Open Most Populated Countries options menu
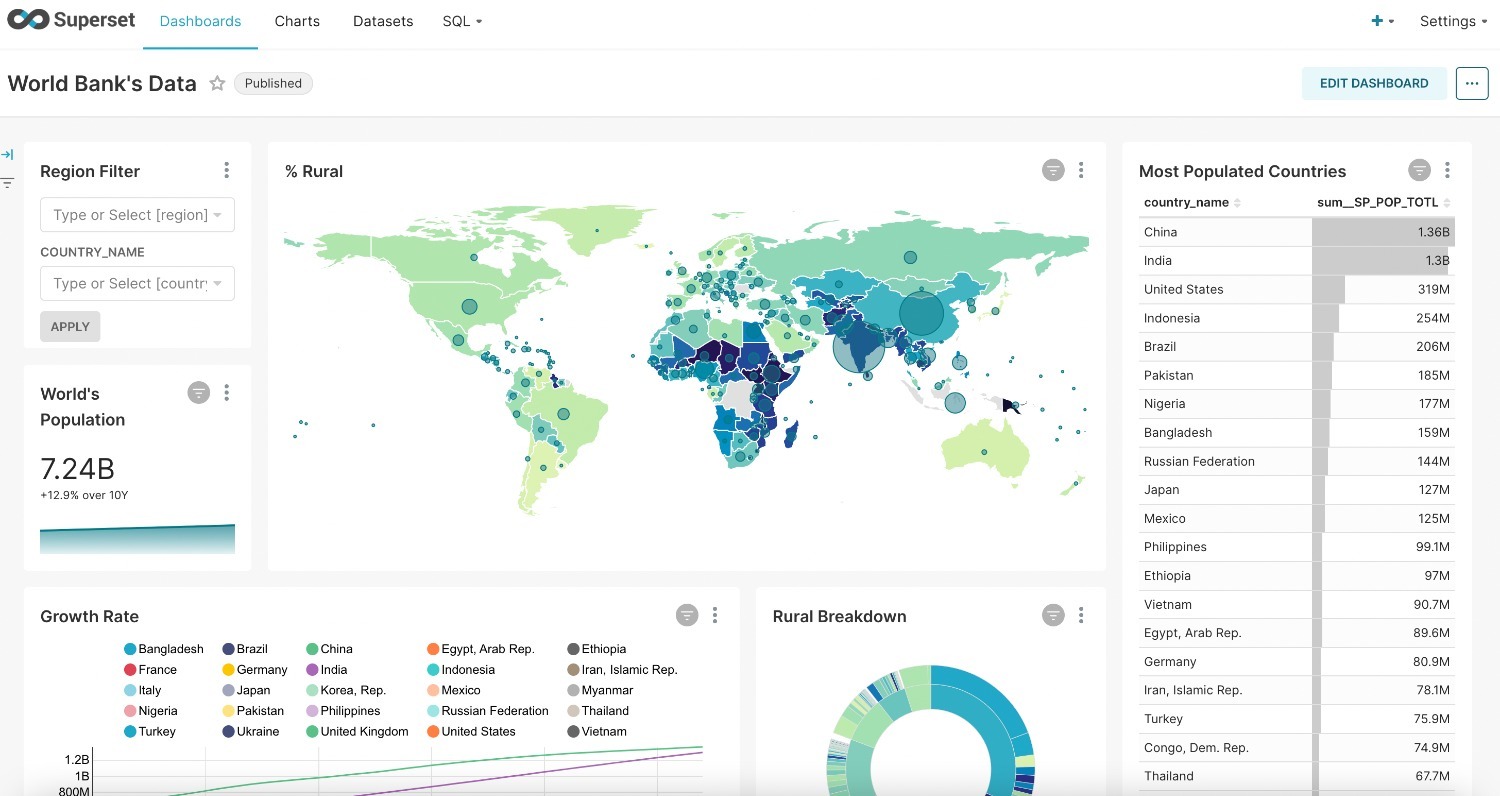This screenshot has width=1500, height=796. coord(1447,170)
